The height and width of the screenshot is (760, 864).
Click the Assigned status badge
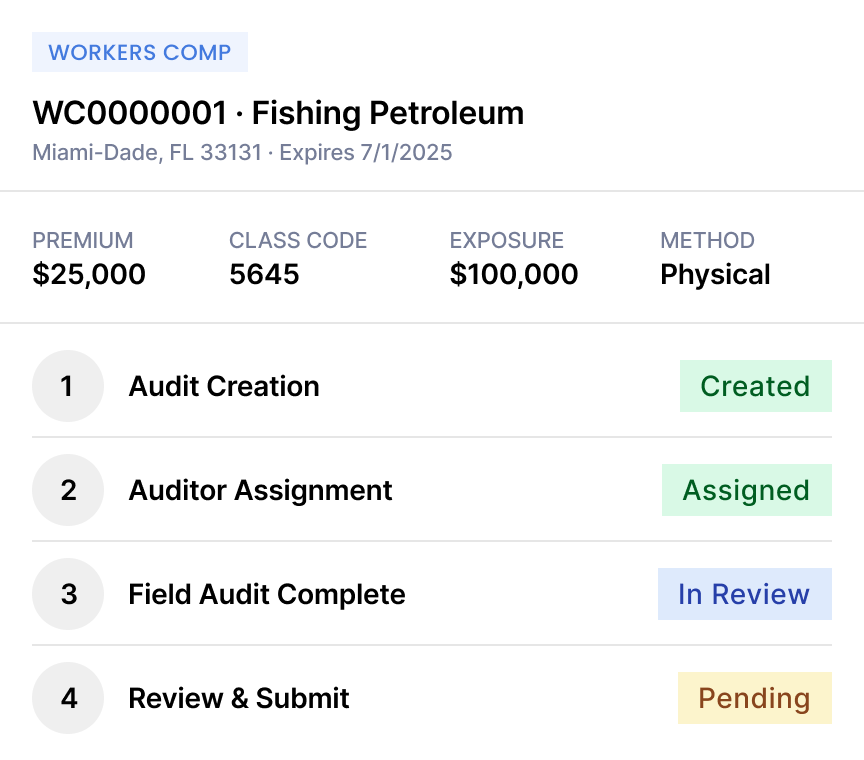(747, 490)
